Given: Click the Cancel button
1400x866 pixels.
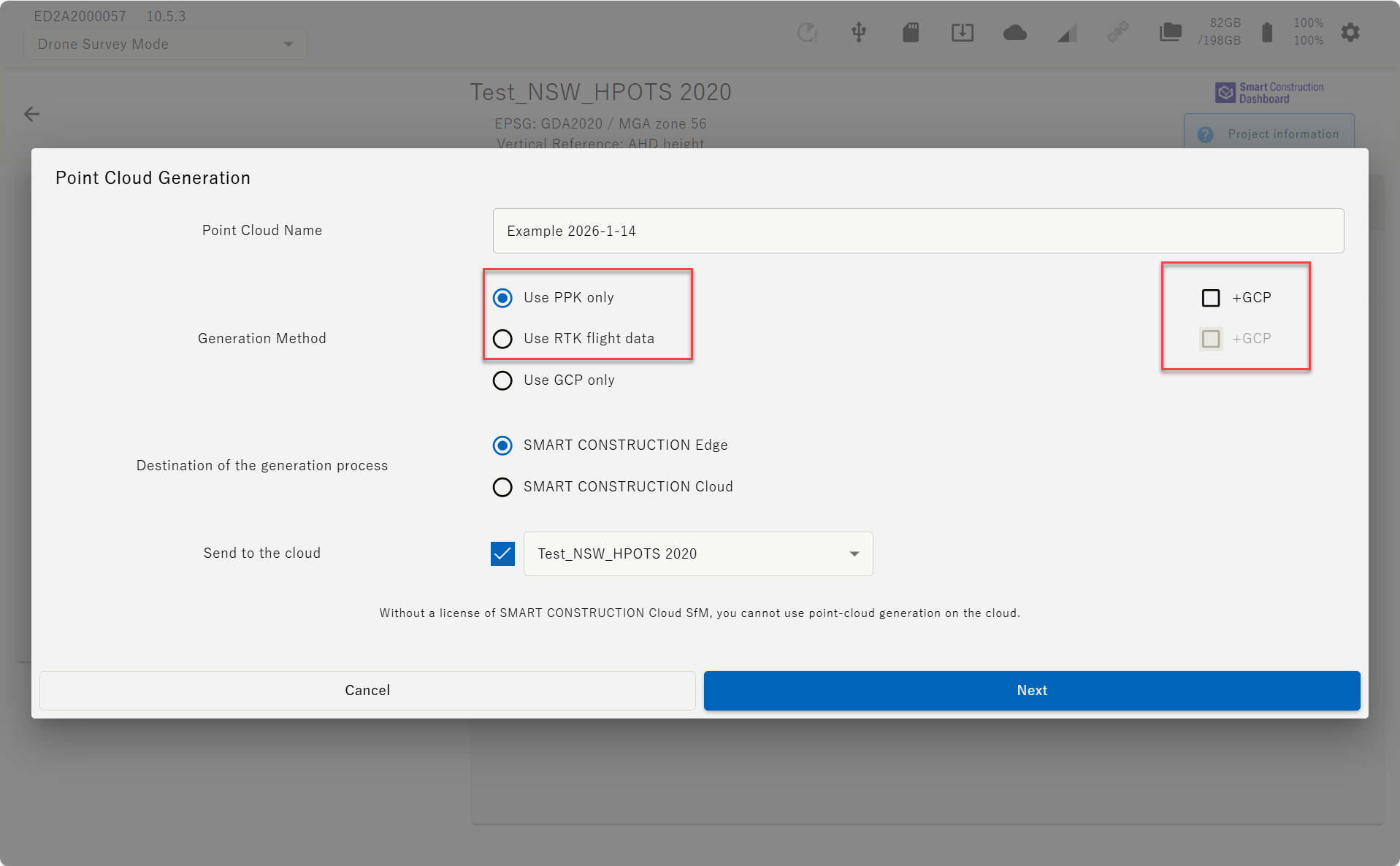Looking at the screenshot, I should [367, 691].
